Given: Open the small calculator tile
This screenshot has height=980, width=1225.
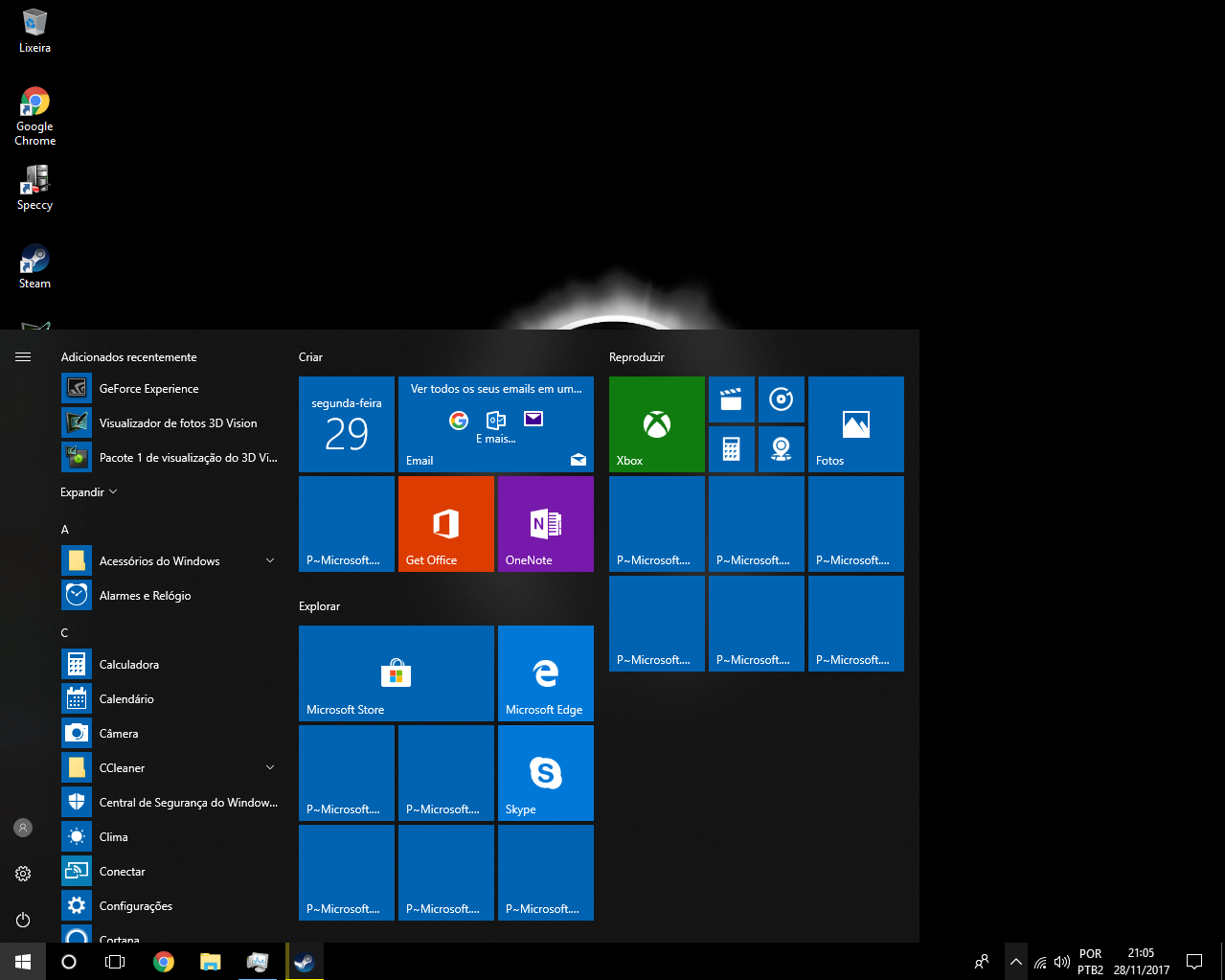Looking at the screenshot, I should tap(732, 449).
